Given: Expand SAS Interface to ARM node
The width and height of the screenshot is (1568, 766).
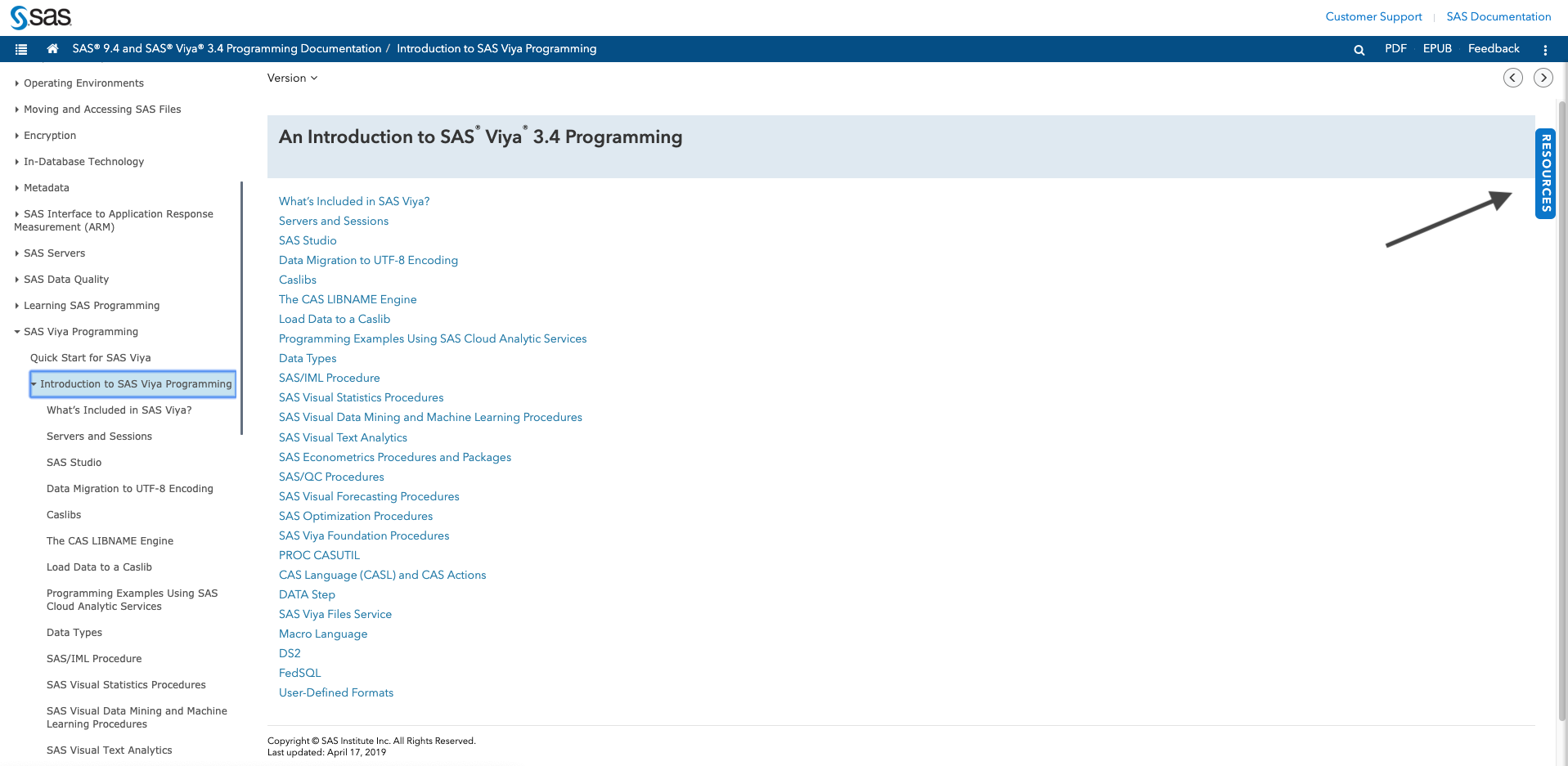Looking at the screenshot, I should pyautogui.click(x=16, y=214).
